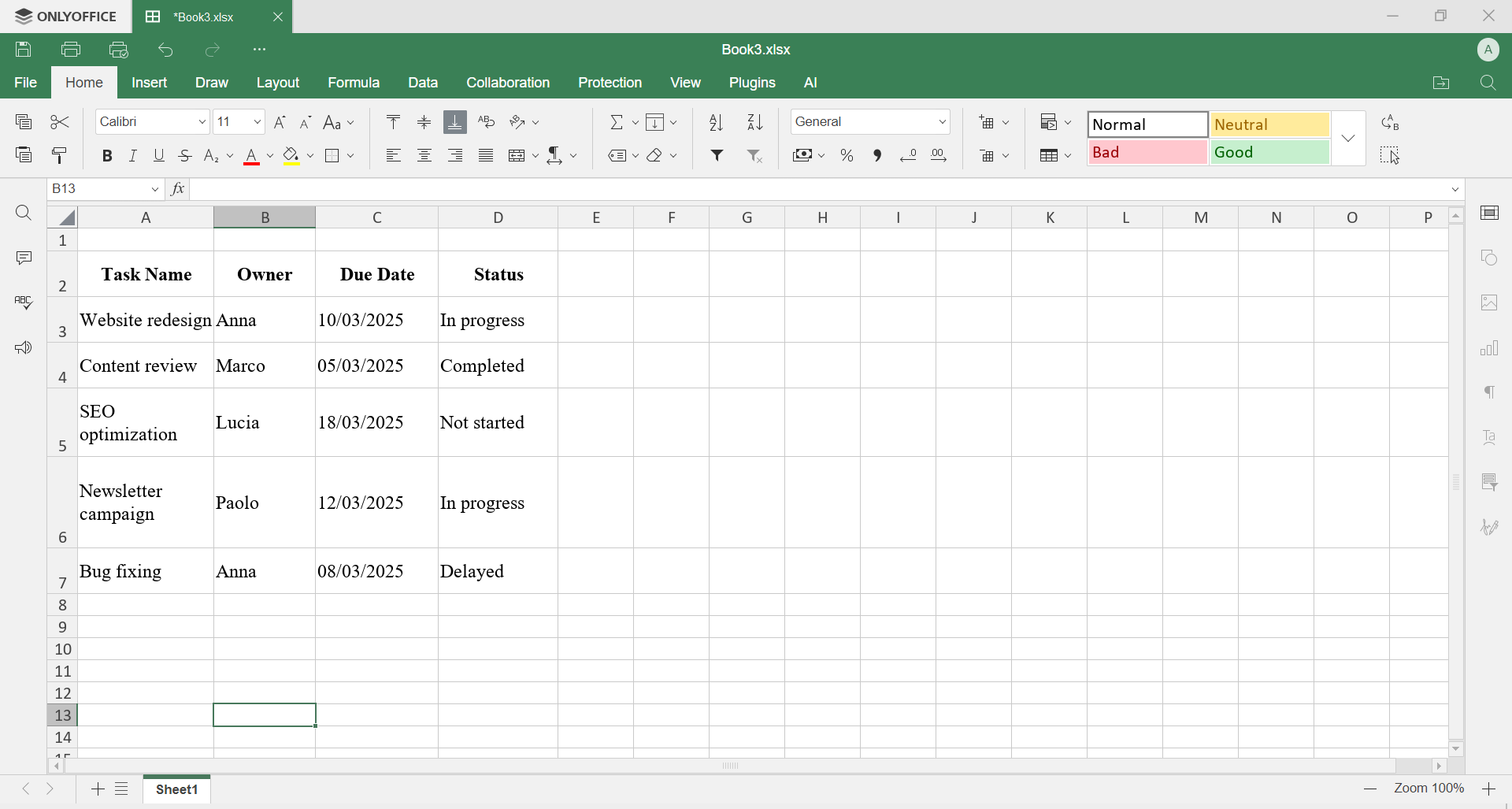Viewport: 1512px width, 809px height.
Task: Open the Comments panel
Action: click(24, 258)
